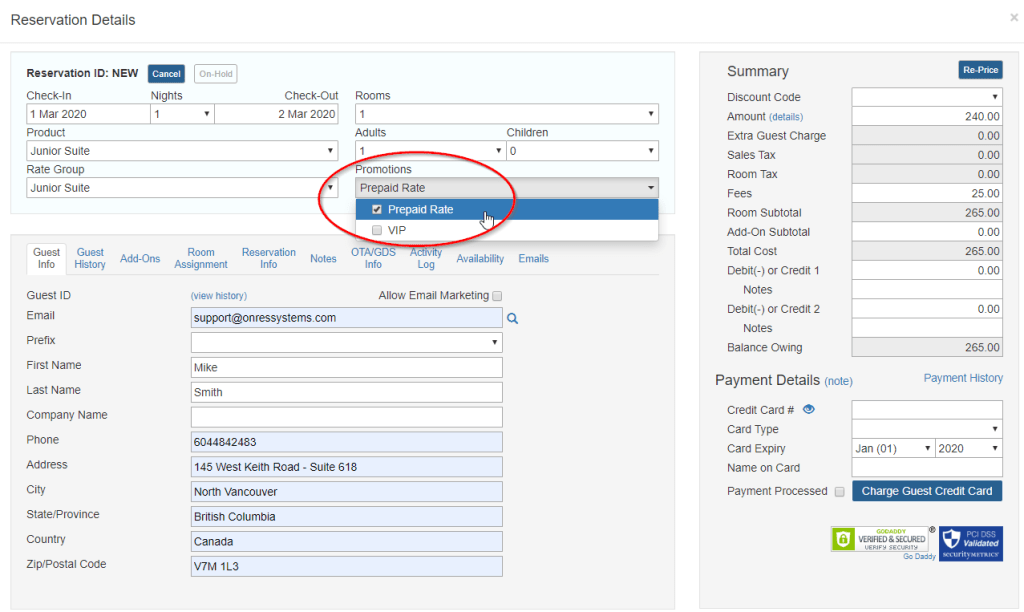Toggle the Payment Processed checkbox
This screenshot has height=612, width=1024.
840,491
